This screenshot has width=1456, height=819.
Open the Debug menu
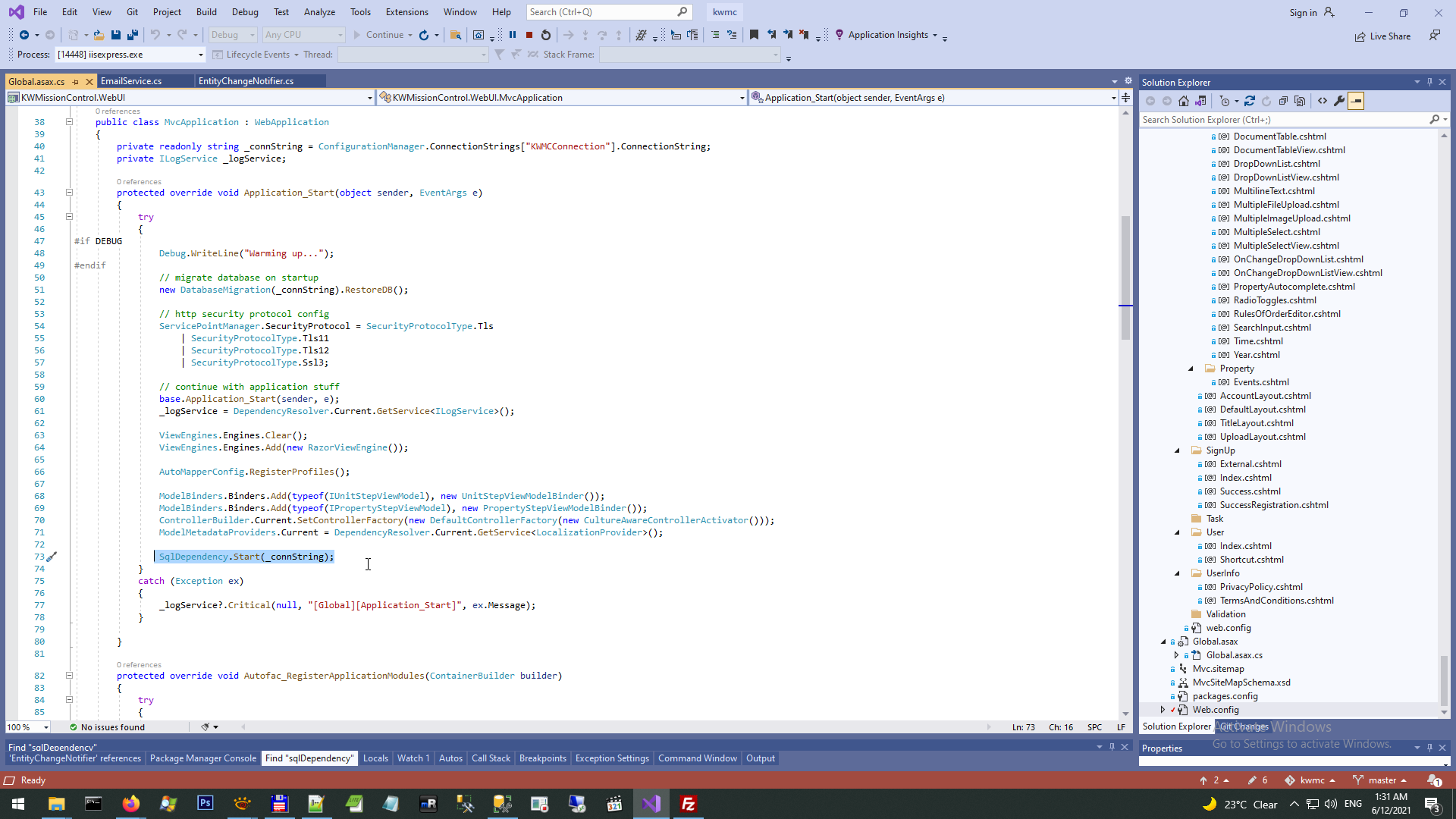pyautogui.click(x=244, y=11)
